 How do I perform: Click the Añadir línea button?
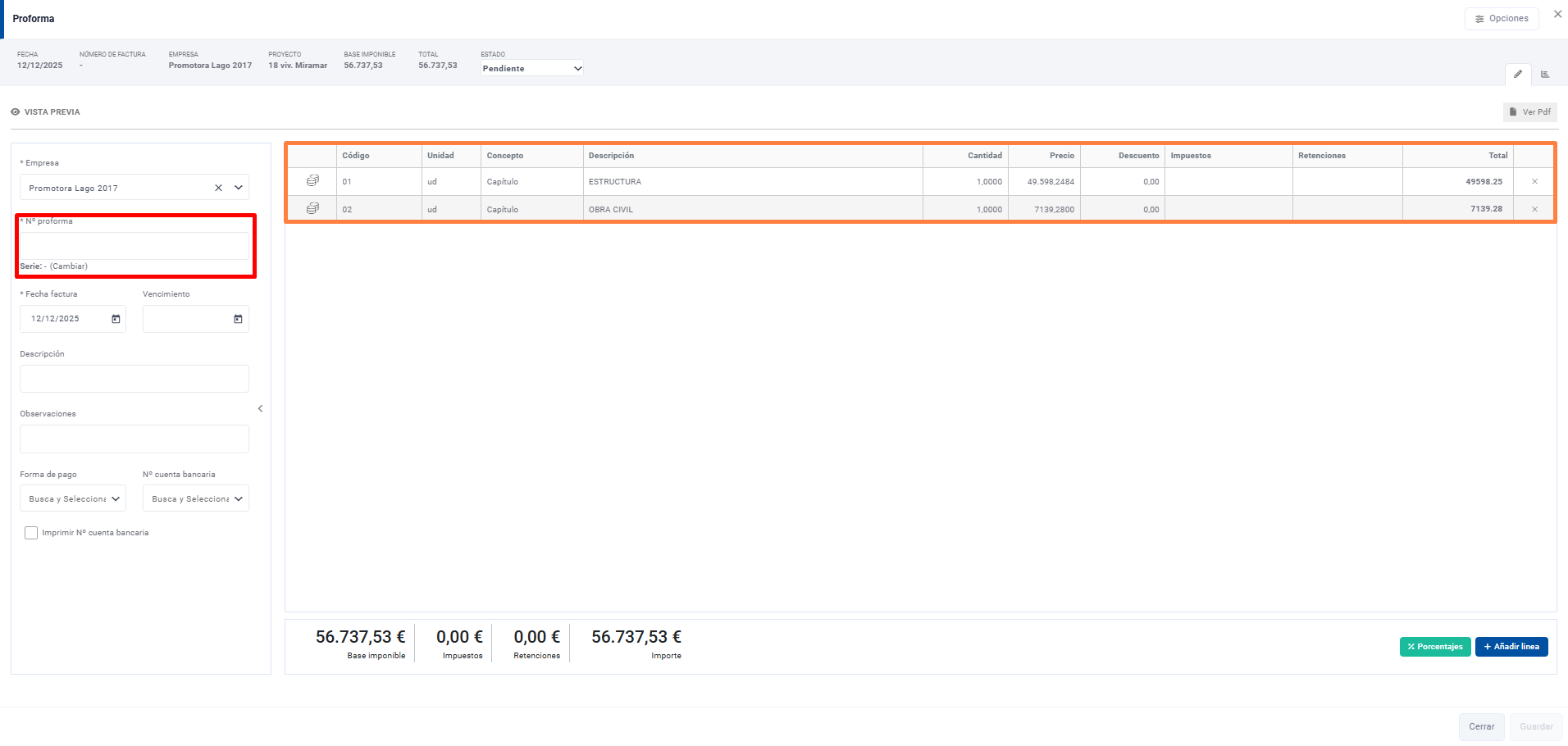1511,647
